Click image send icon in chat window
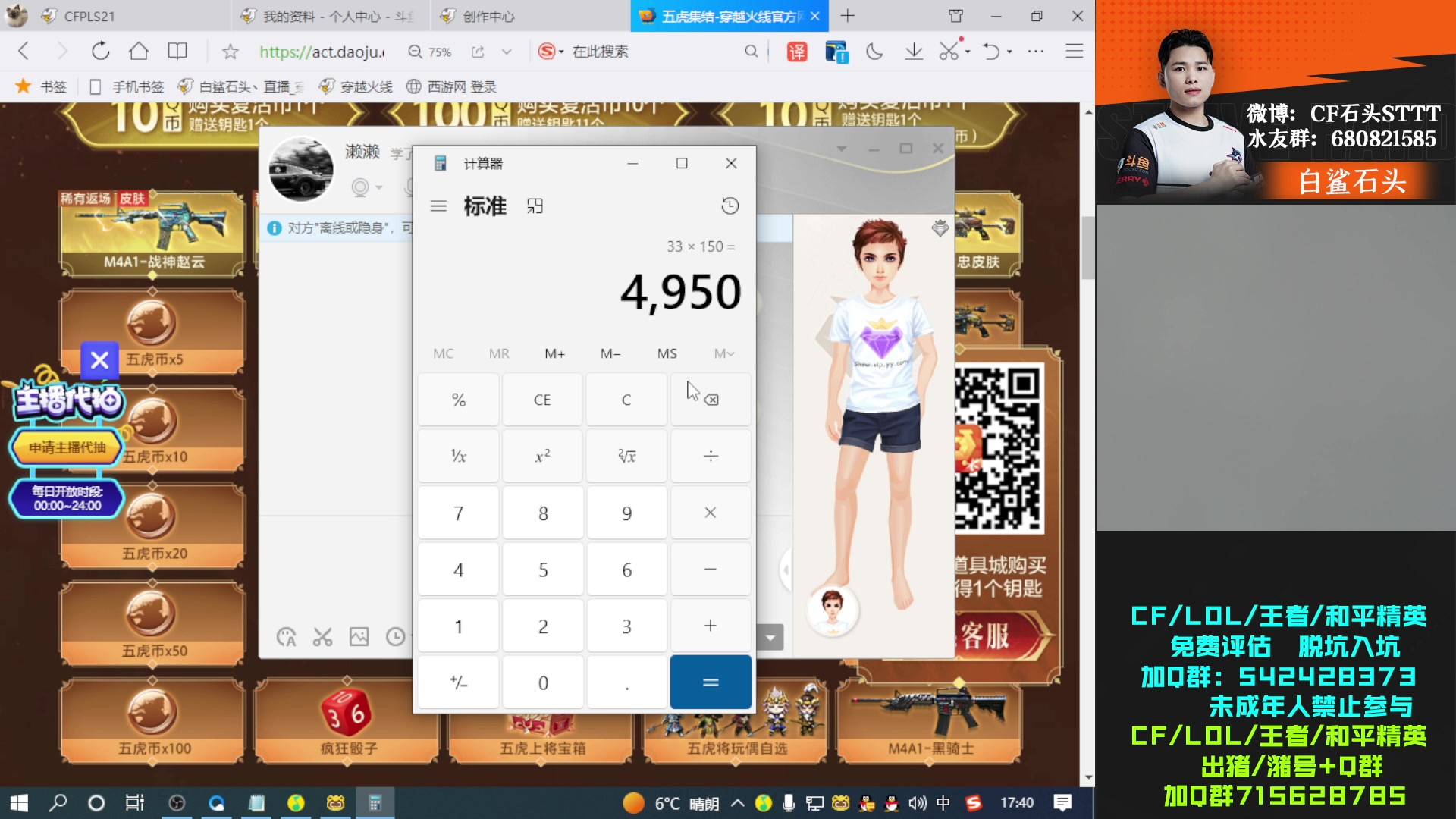1456x819 pixels. (359, 637)
